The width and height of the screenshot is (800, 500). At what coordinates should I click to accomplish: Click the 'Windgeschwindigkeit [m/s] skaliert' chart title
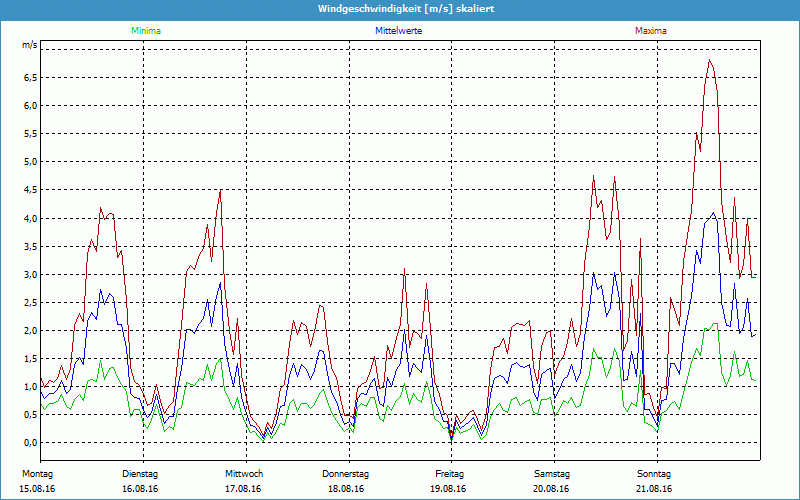click(x=406, y=9)
